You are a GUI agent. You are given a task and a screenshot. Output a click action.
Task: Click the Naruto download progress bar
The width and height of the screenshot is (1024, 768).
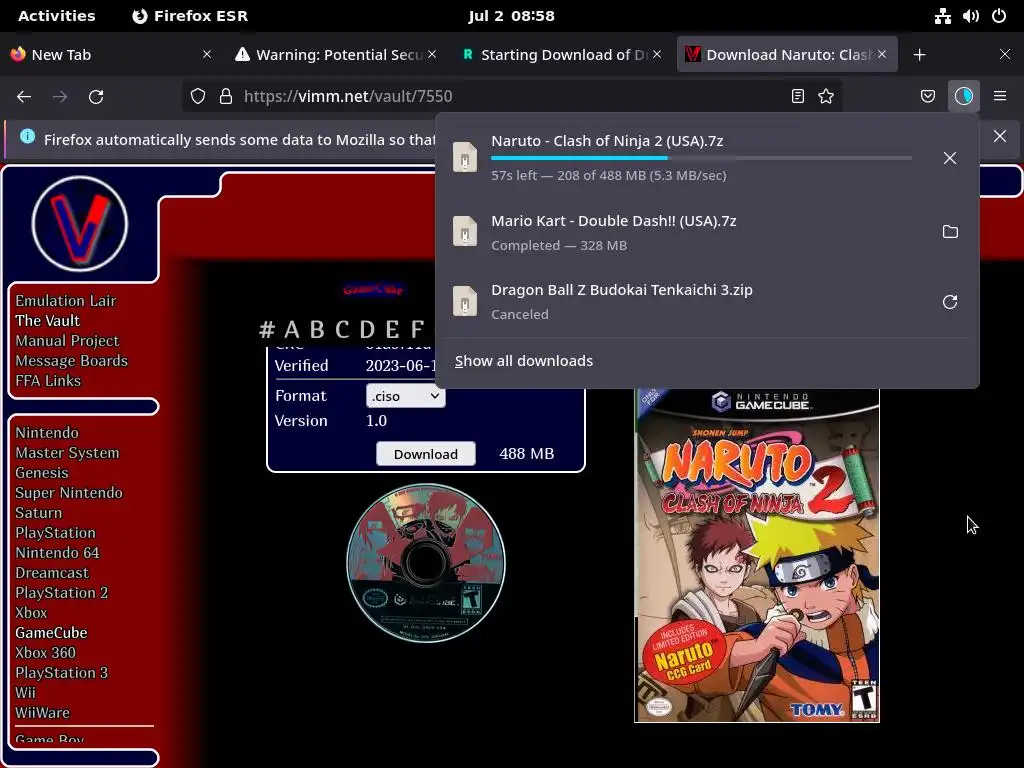(x=701, y=158)
